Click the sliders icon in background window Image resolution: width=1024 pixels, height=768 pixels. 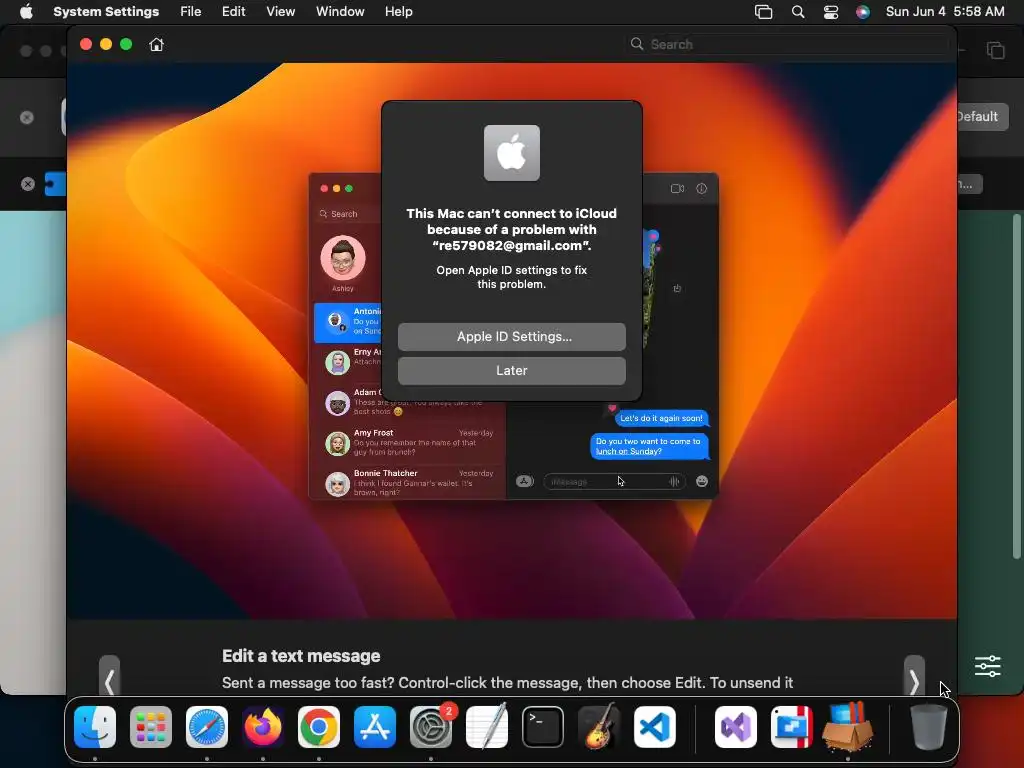click(987, 666)
